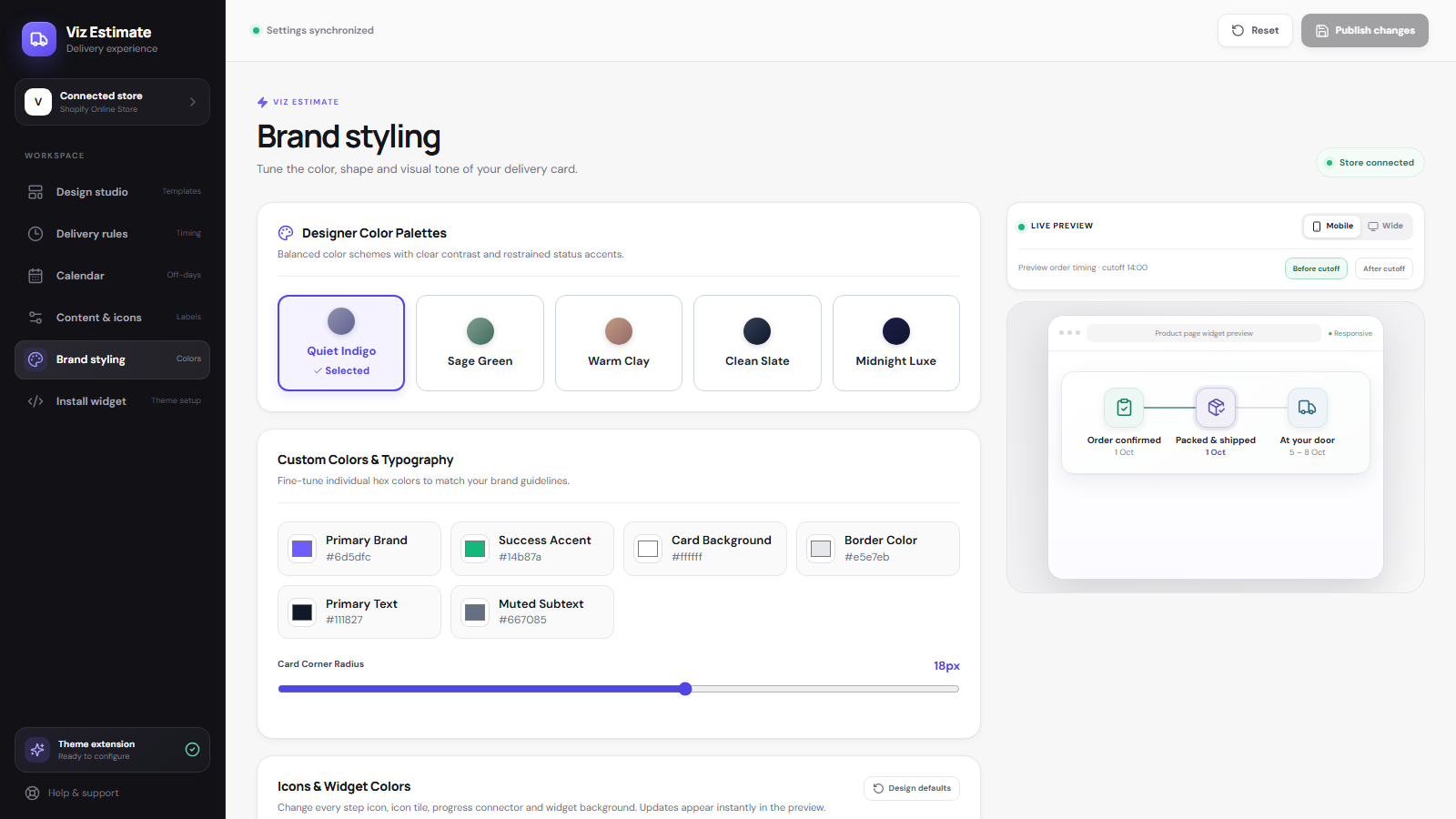The image size is (1456, 819).
Task: Open the Success Accent color swatch
Action: (x=475, y=549)
